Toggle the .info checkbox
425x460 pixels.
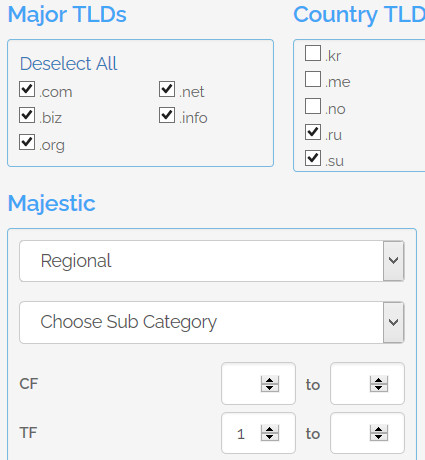[167, 115]
